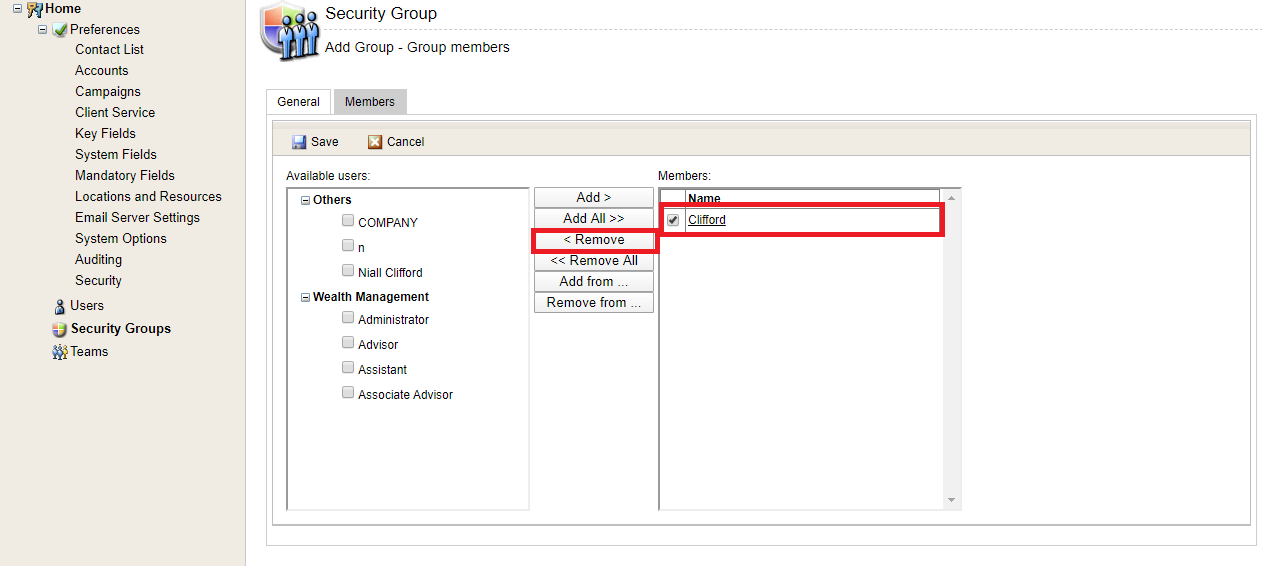The width and height of the screenshot is (1262, 567).
Task: Click the Home tree icon
Action: (35, 9)
